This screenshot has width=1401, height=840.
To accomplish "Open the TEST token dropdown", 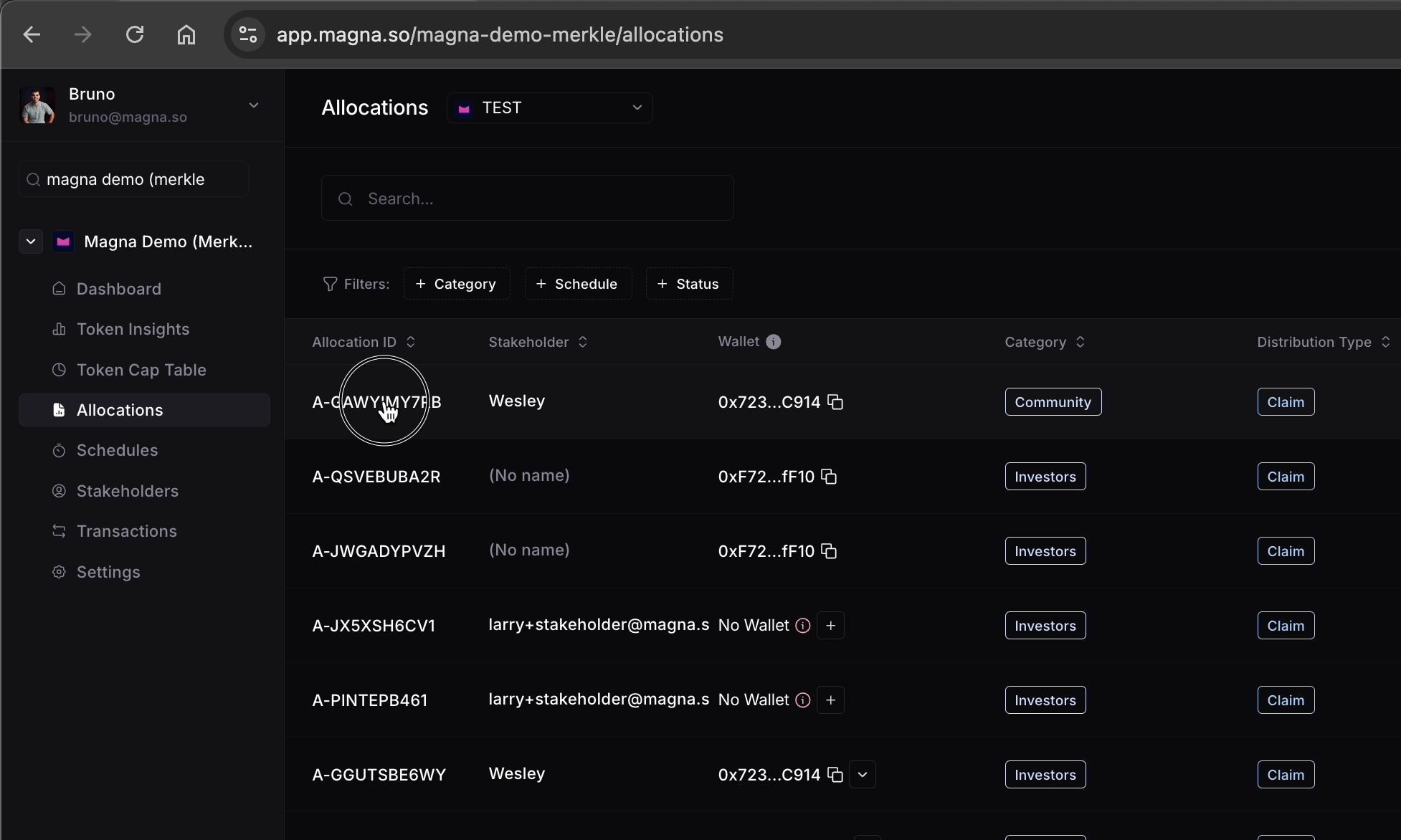I will click(x=549, y=108).
